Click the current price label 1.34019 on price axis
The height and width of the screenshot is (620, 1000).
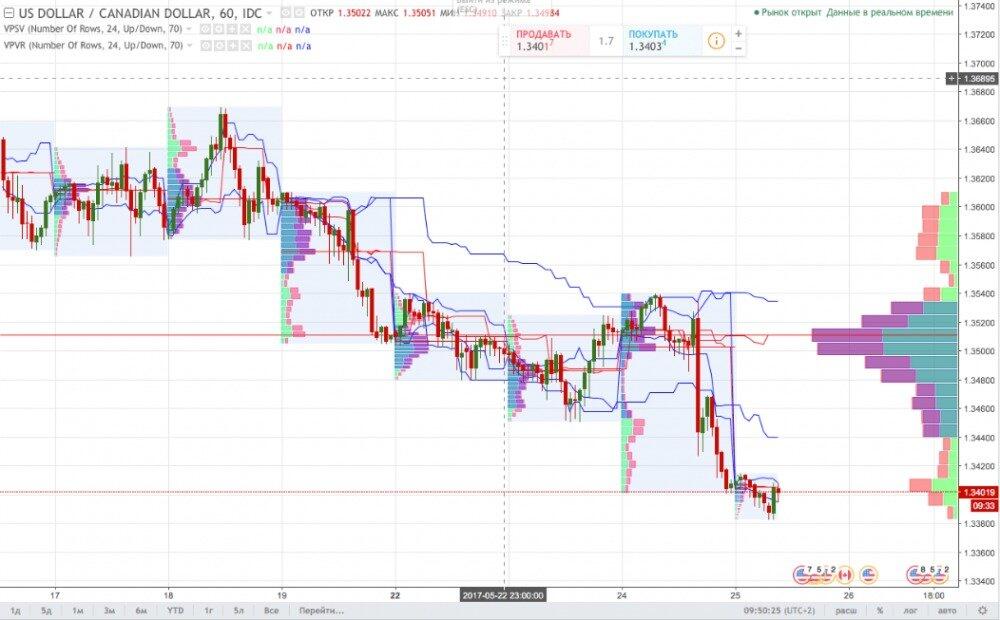tap(978, 492)
